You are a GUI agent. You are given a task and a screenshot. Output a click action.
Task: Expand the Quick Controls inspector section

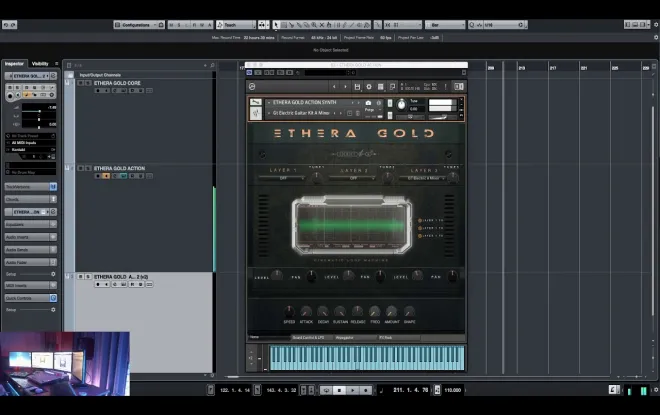(x=31, y=298)
